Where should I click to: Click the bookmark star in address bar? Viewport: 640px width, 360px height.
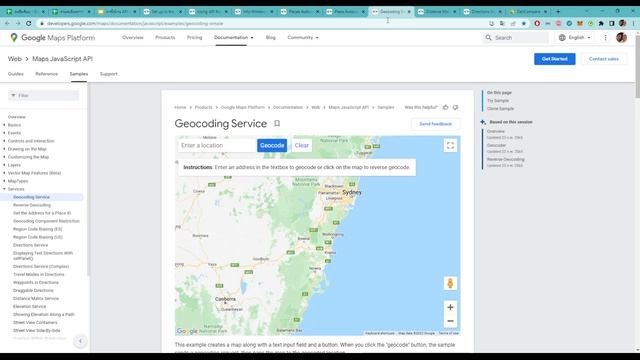[x=524, y=23]
